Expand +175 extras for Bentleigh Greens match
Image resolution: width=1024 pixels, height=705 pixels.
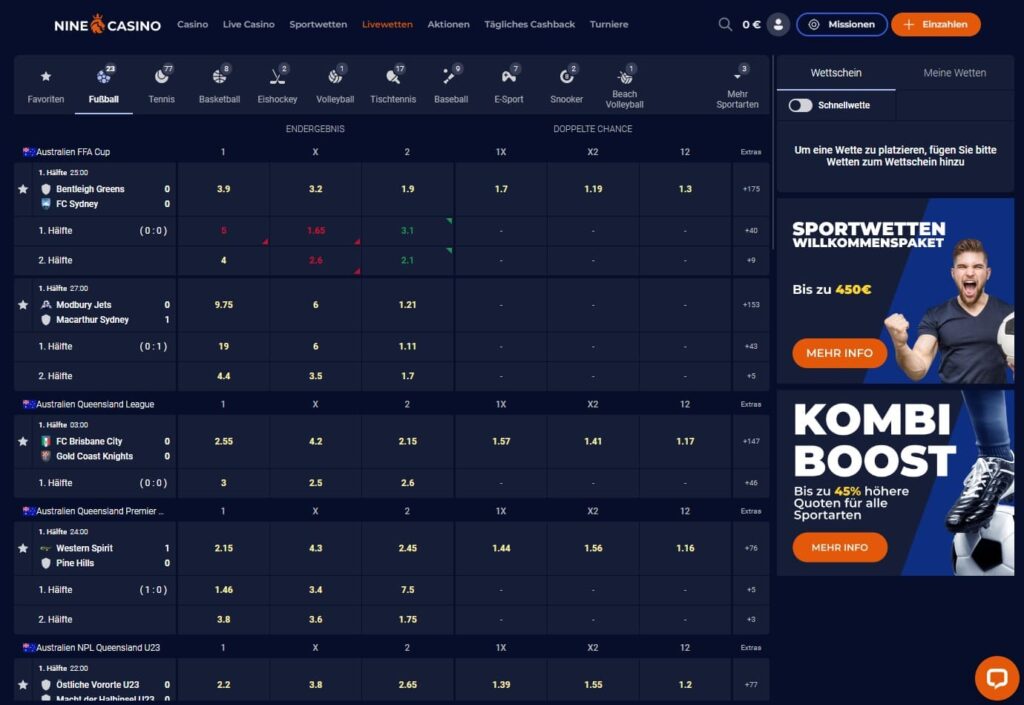(x=751, y=189)
